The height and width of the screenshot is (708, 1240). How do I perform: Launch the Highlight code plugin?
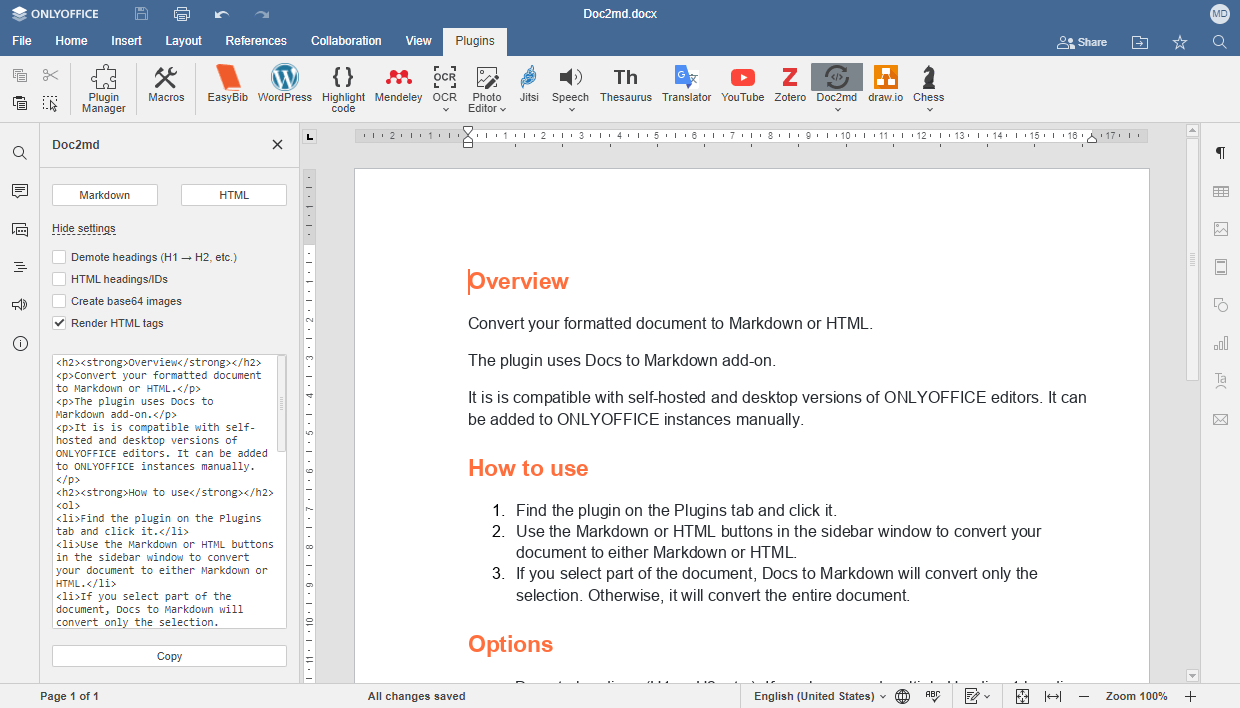pyautogui.click(x=343, y=89)
